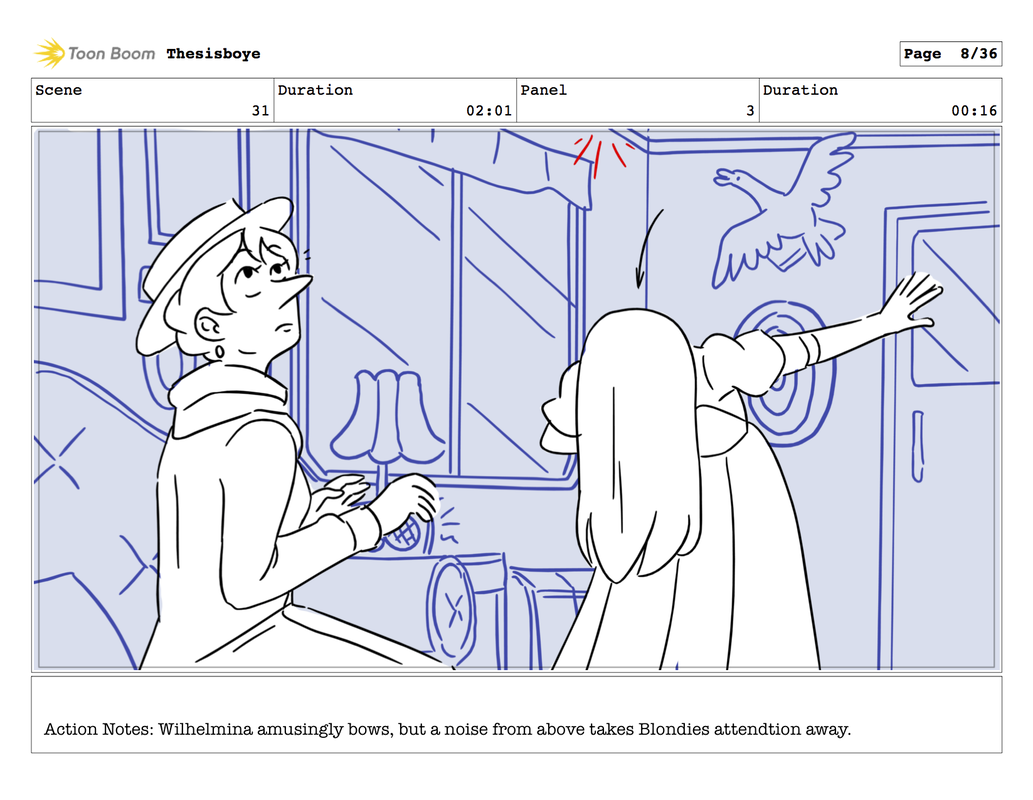This screenshot has height=800, width=1033.
Task: Click the 'Page 8/36' indicator box
Action: click(951, 53)
